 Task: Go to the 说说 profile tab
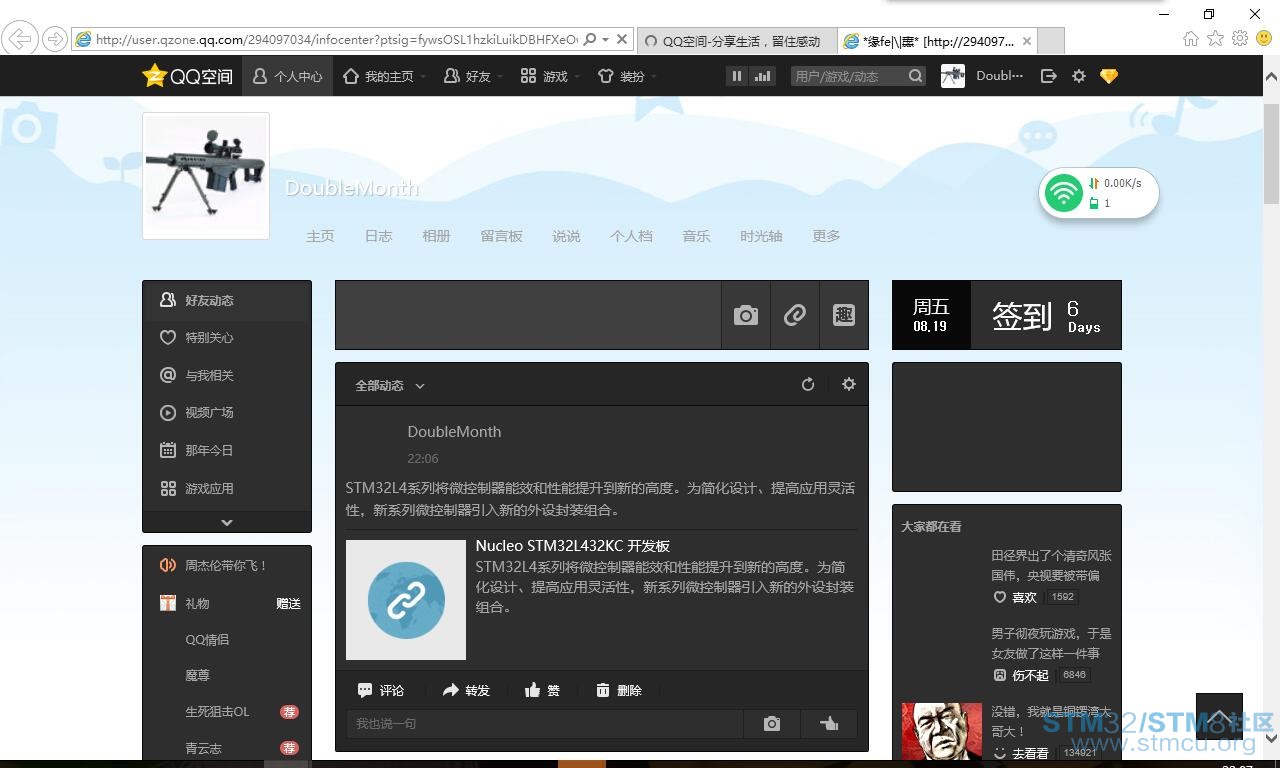[566, 236]
